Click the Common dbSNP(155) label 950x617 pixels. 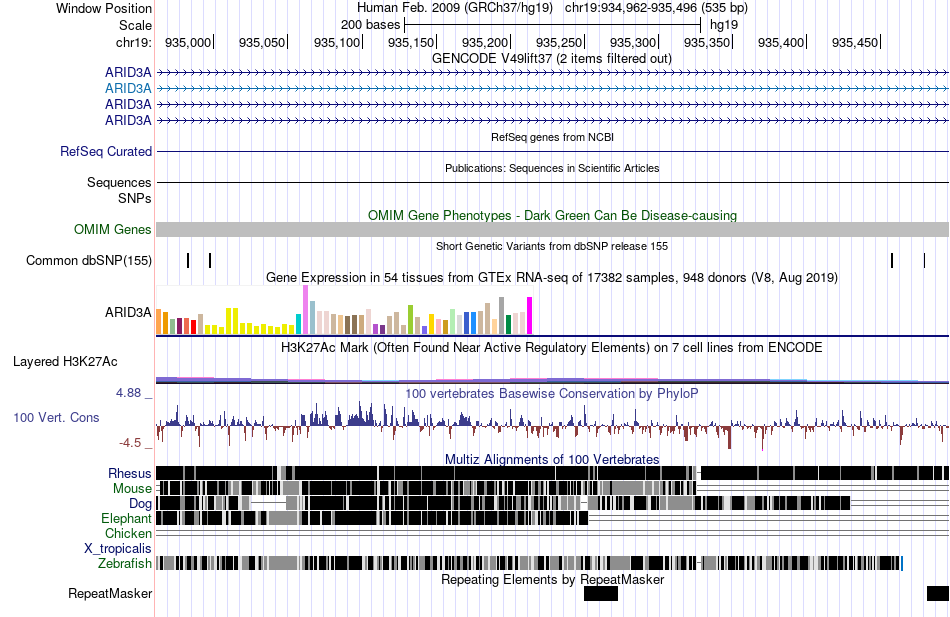[89, 261]
